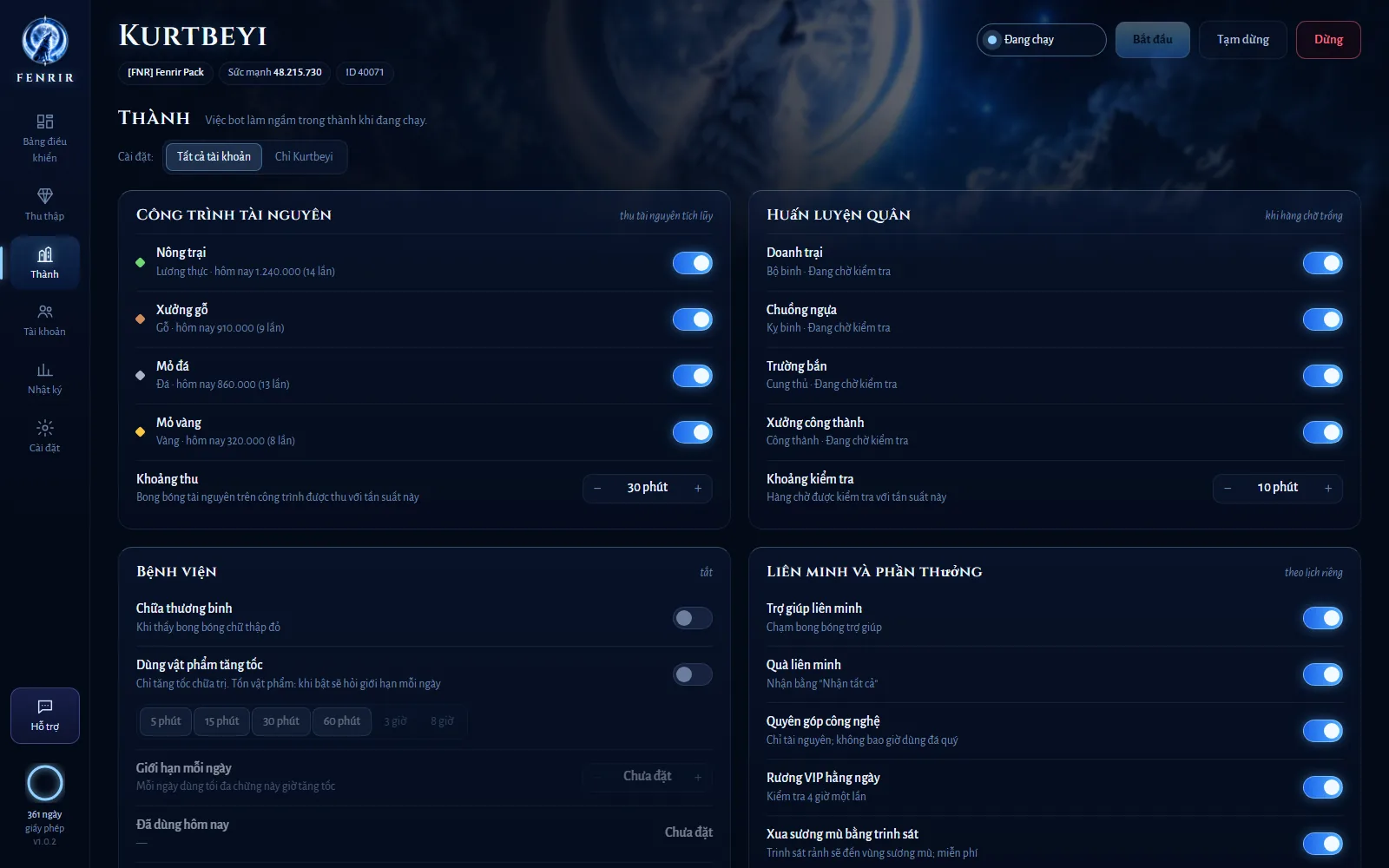Click the Nông trại green diamond marker
The image size is (1389, 868).
tap(141, 262)
